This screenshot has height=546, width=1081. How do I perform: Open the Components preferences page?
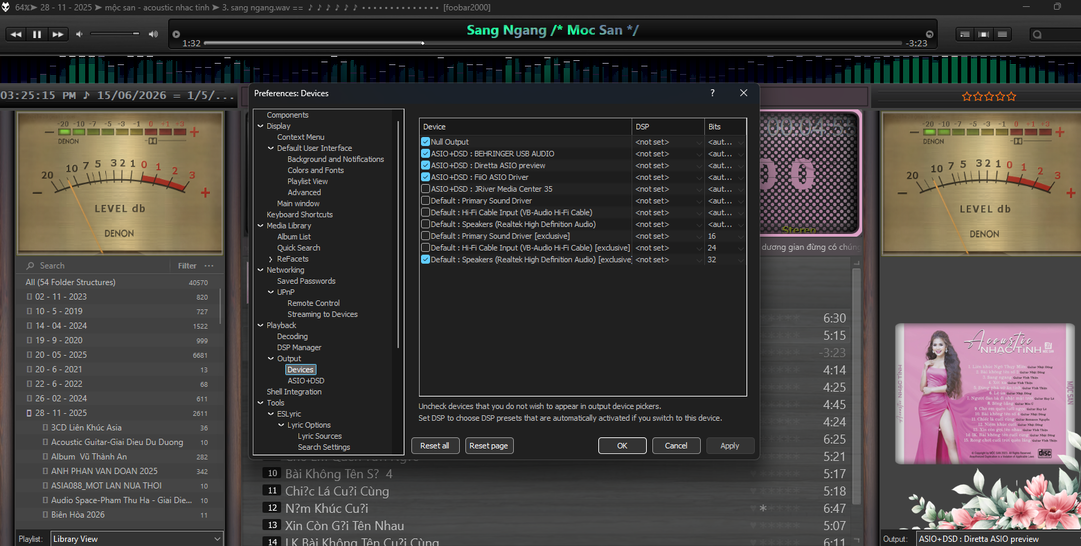[287, 115]
